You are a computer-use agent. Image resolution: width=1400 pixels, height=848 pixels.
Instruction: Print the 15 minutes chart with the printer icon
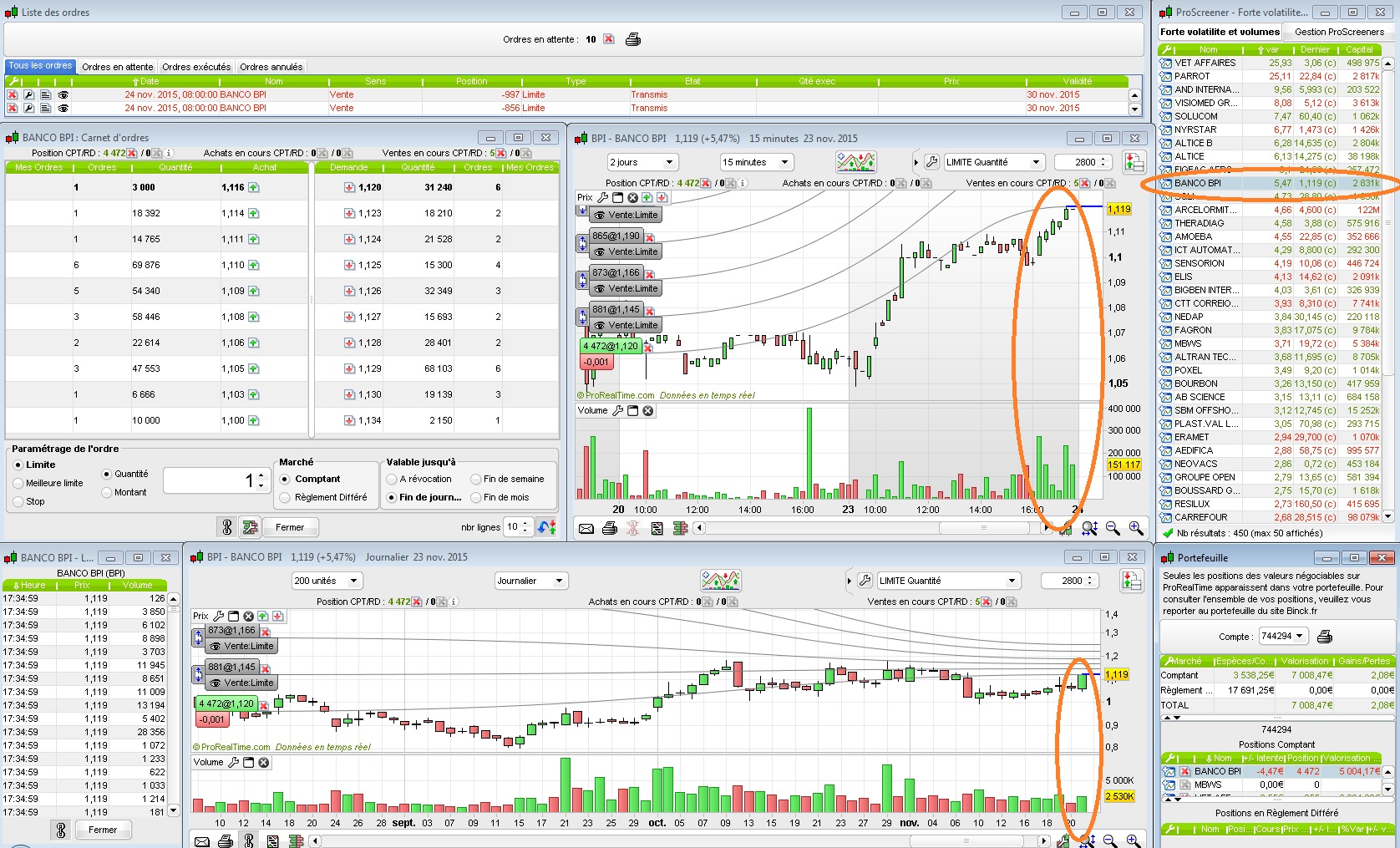(x=610, y=528)
